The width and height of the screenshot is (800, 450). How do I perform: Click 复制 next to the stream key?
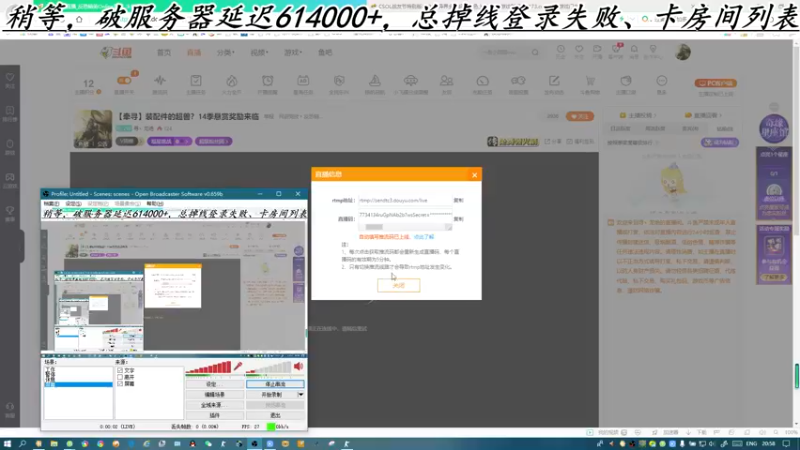pos(458,219)
